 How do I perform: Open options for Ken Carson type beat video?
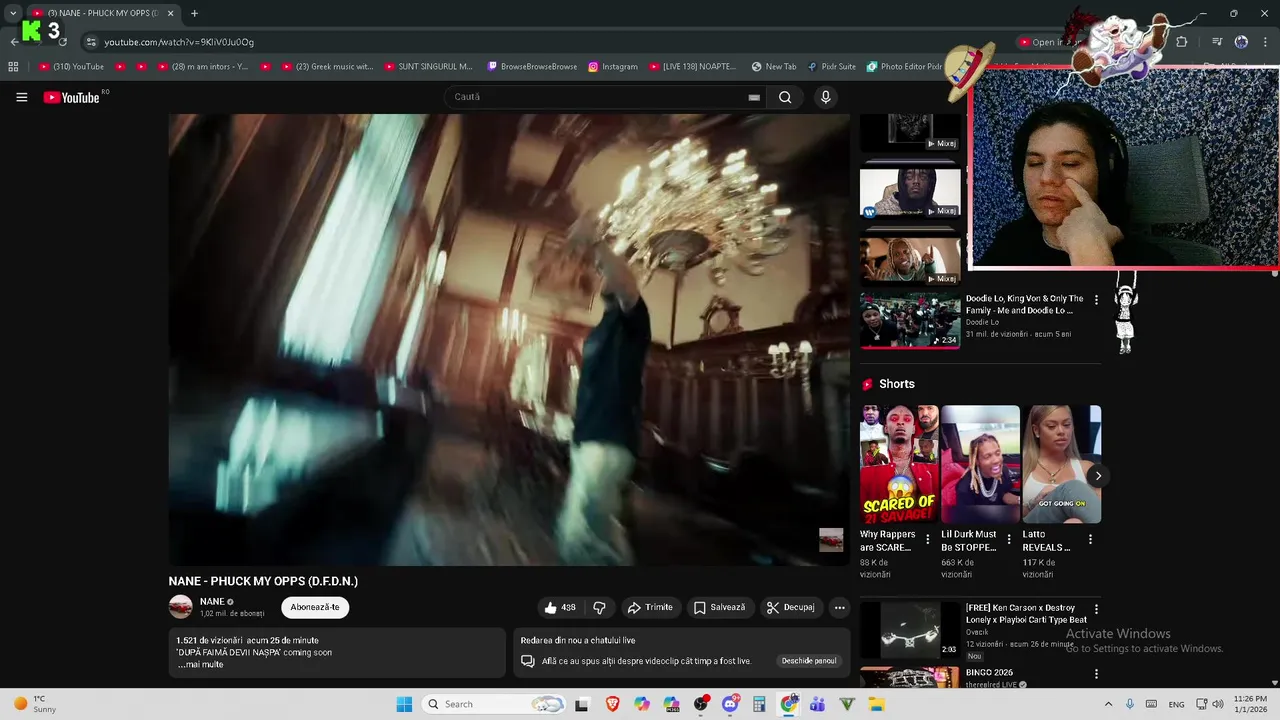(1096, 609)
